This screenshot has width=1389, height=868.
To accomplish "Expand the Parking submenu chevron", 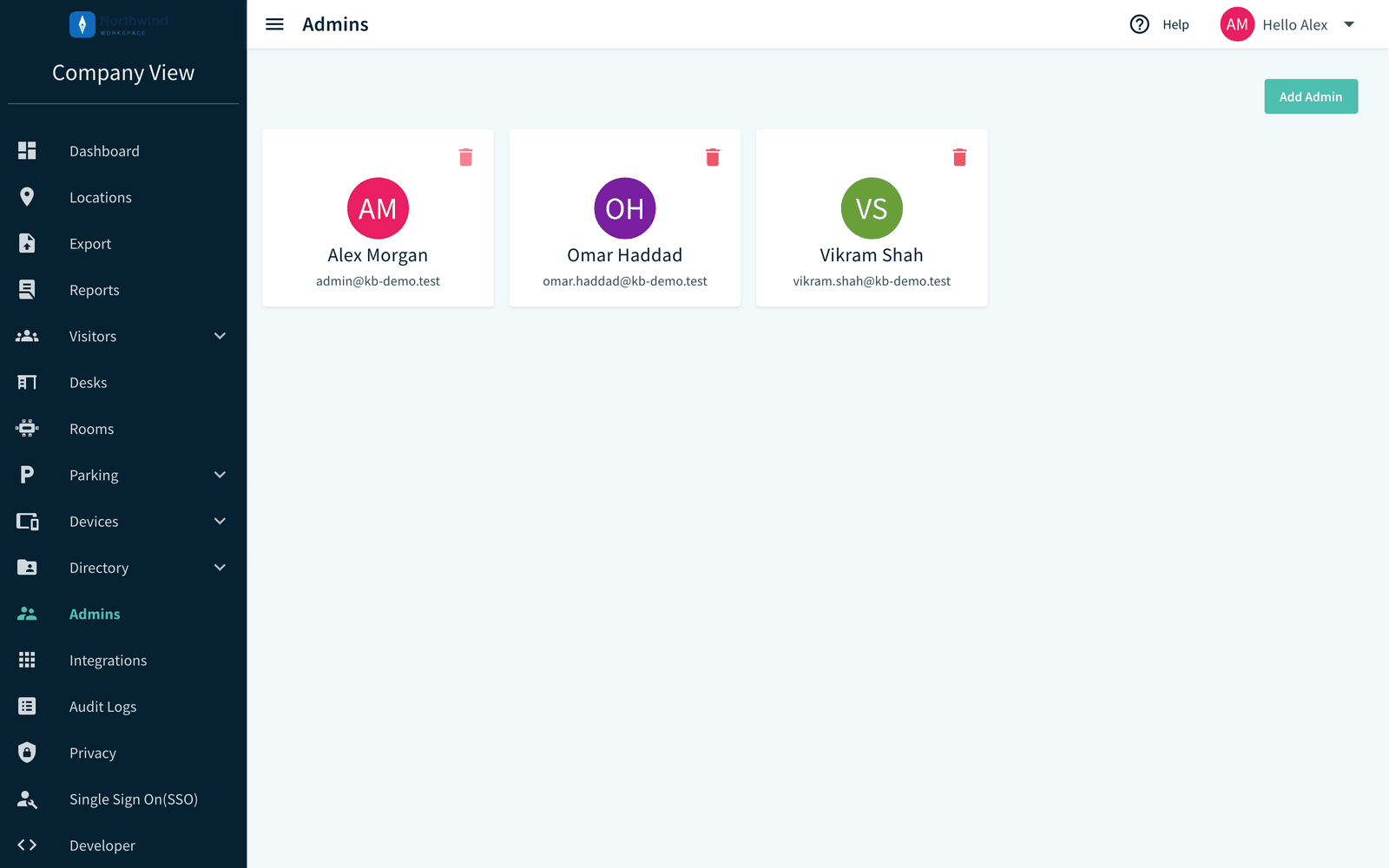I will pyautogui.click(x=220, y=475).
